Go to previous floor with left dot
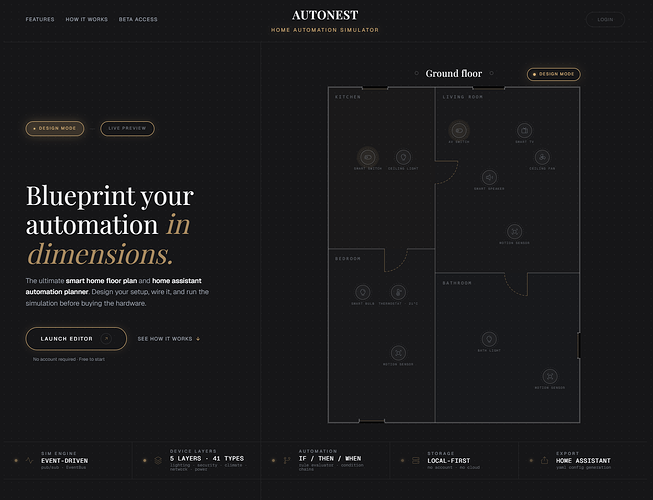Screen dimensions: 653x500 click(x=416, y=73)
